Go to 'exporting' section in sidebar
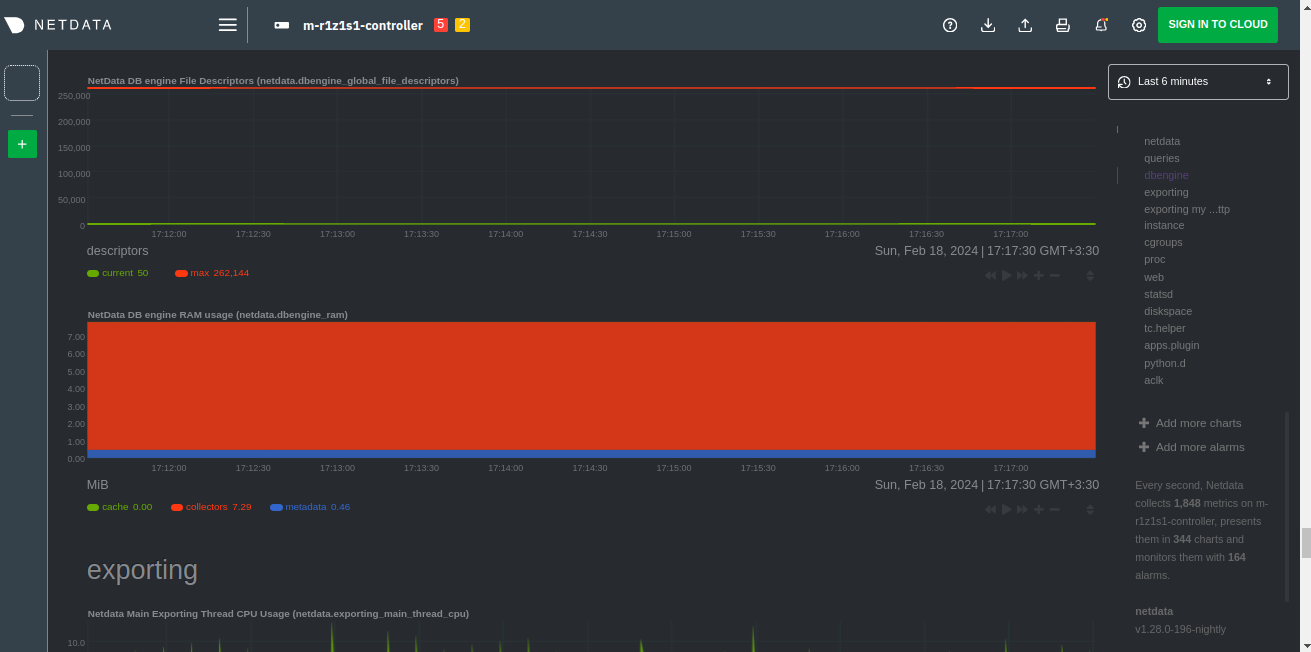This screenshot has width=1311, height=652. point(1166,192)
